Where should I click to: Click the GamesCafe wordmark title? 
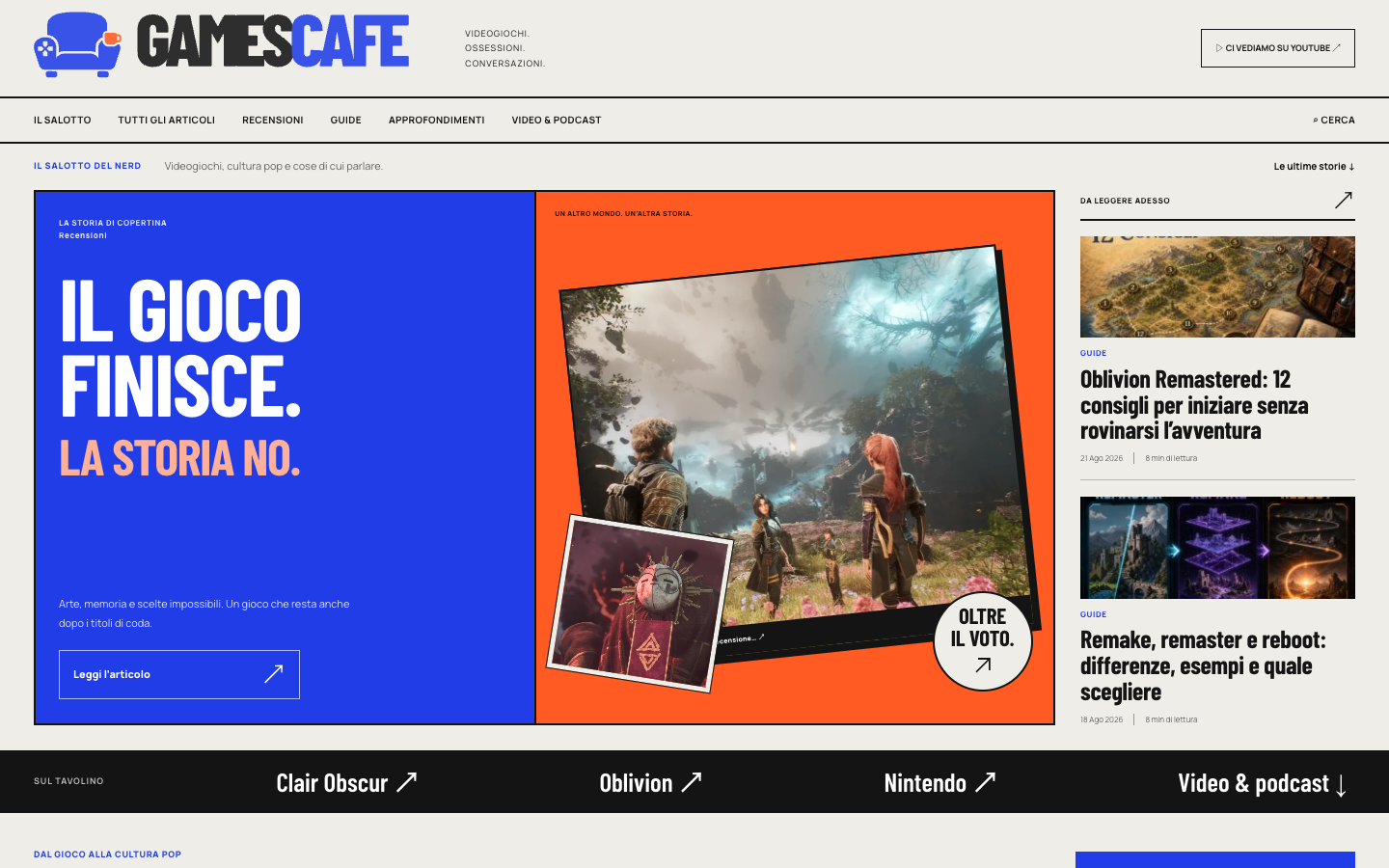tap(273, 41)
